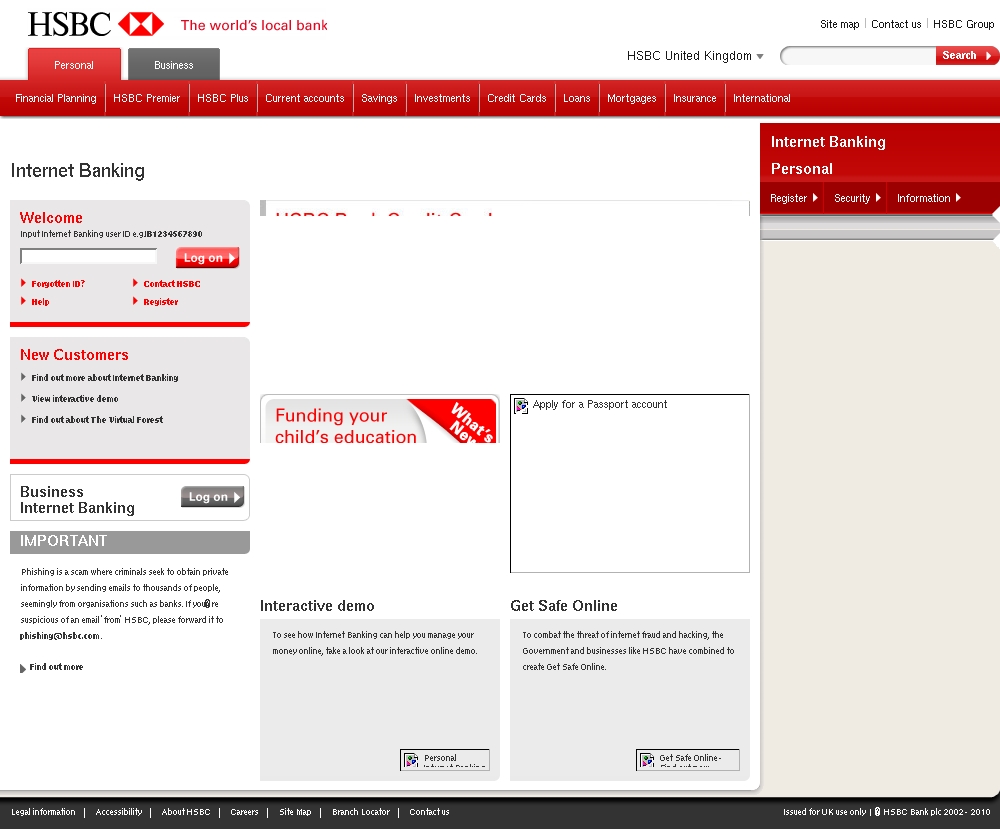Open the Help link in Welcome box
1000x829 pixels.
click(40, 302)
